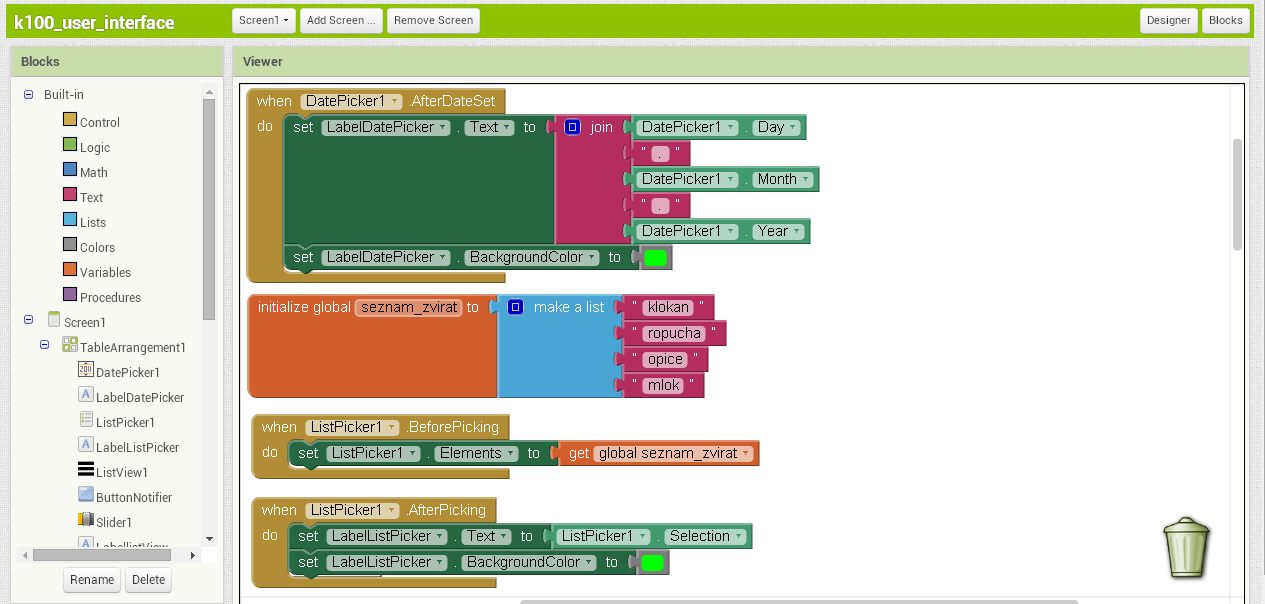Switch to Designer view

click(x=1169, y=20)
